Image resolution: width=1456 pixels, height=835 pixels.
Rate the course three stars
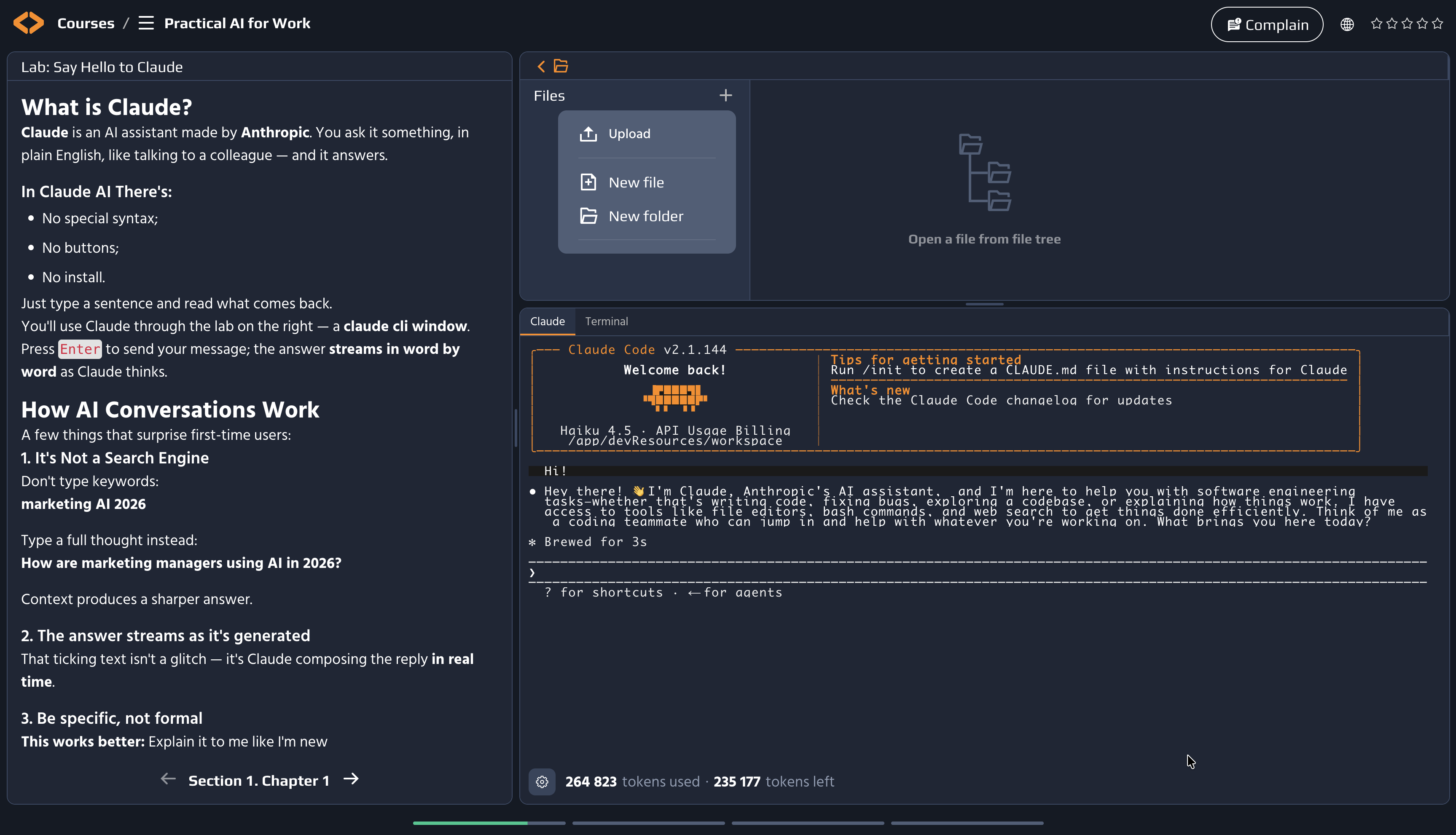click(x=1407, y=24)
